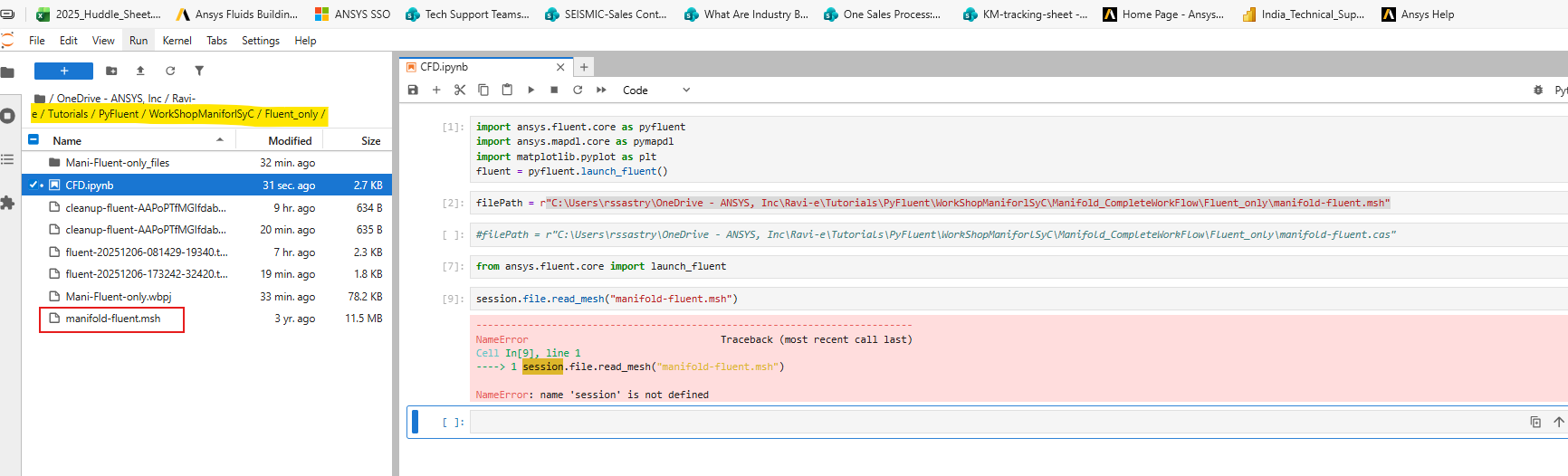Open the Code cell type dropdown

pos(656,90)
